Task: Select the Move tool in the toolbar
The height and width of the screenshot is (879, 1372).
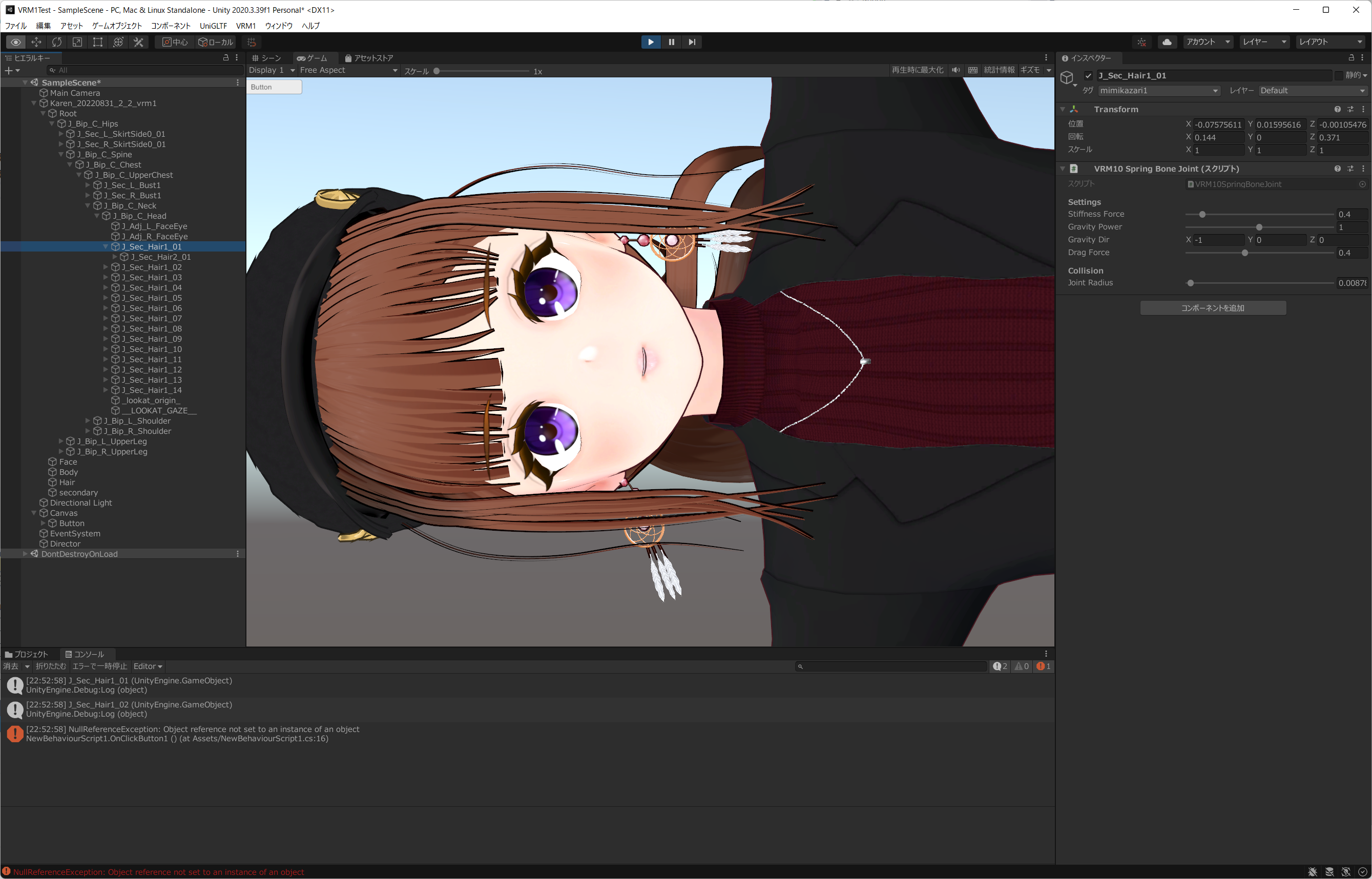Action: [36, 41]
